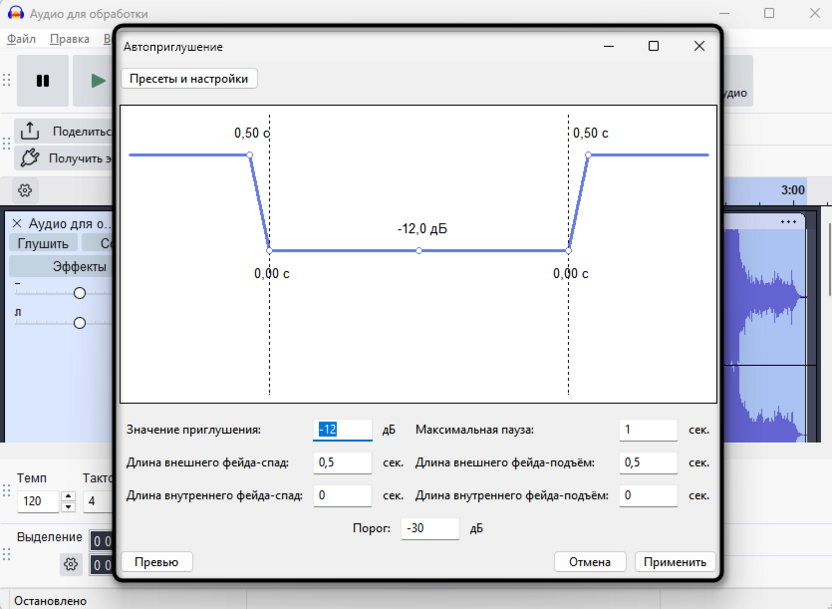Decrease tempo with the down arrow
This screenshot has width=832, height=609.
[68, 507]
